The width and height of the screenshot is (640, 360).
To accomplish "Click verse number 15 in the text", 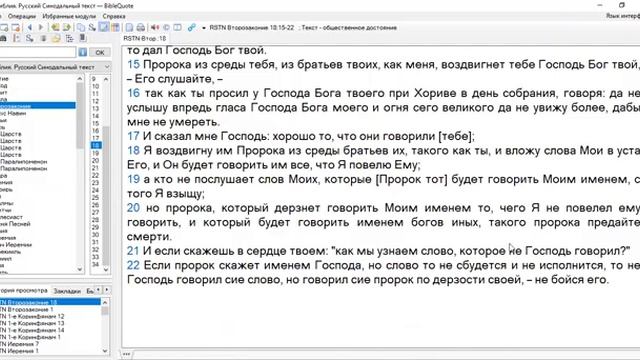I will point(133,64).
